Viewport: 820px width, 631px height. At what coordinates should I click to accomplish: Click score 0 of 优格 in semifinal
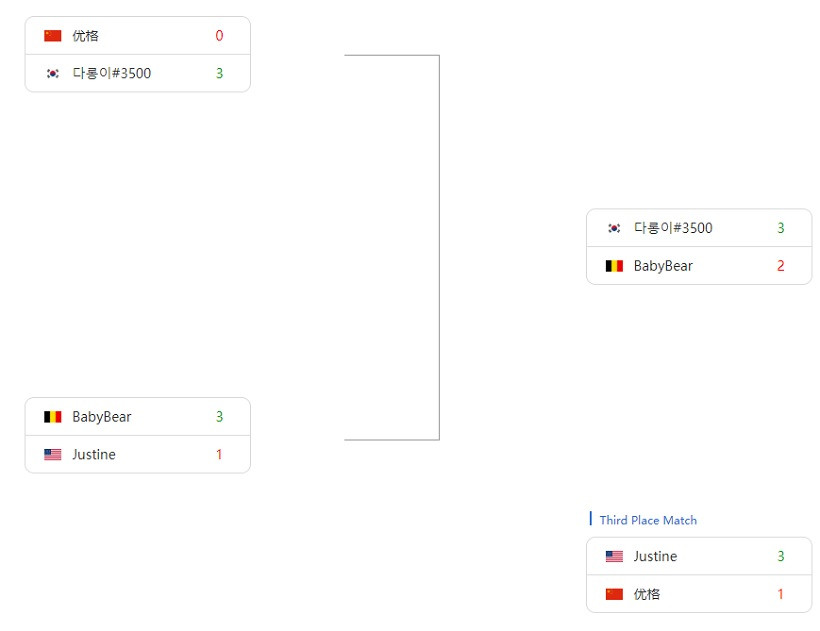219,36
